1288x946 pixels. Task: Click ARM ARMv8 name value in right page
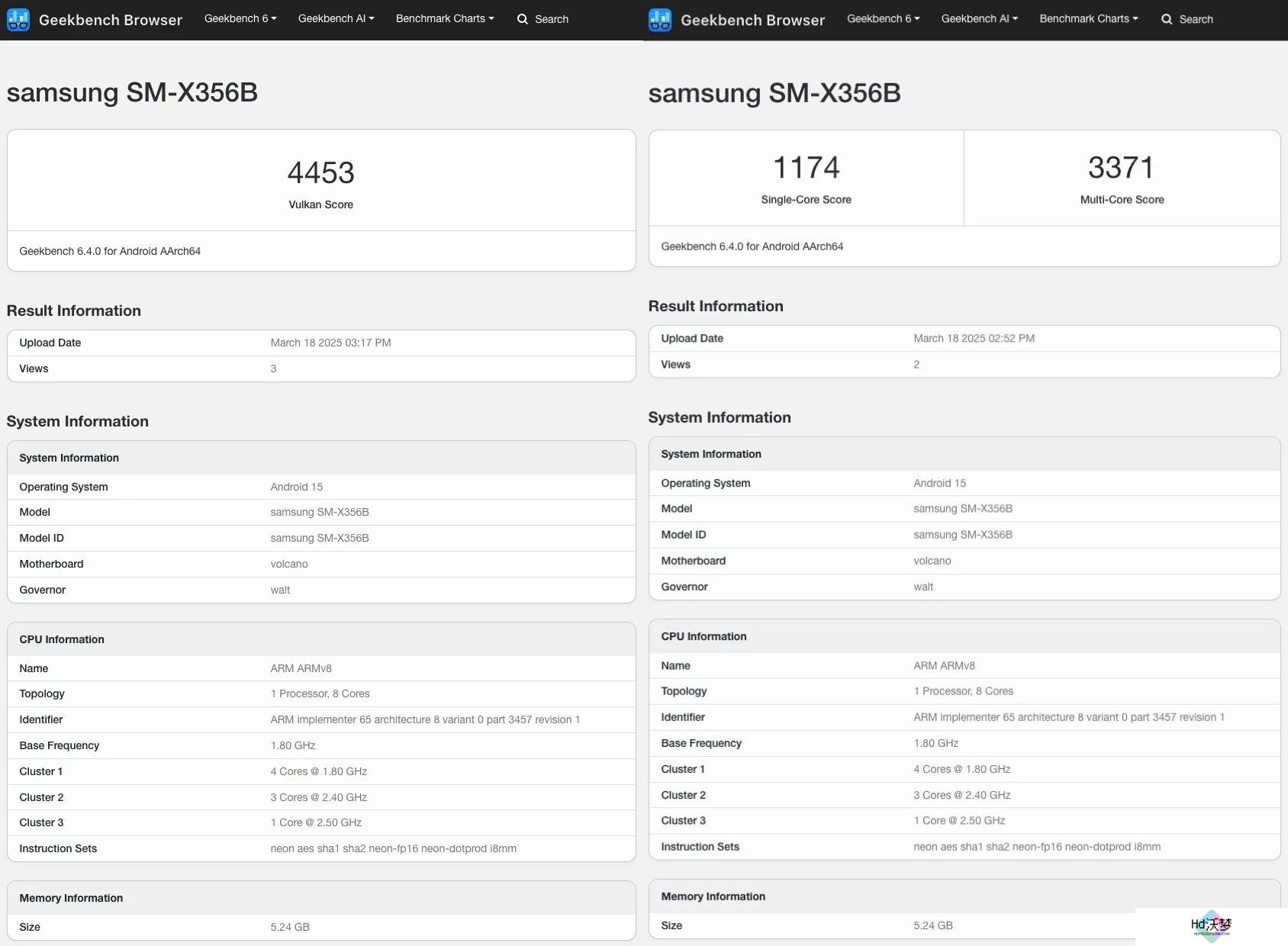(x=944, y=665)
